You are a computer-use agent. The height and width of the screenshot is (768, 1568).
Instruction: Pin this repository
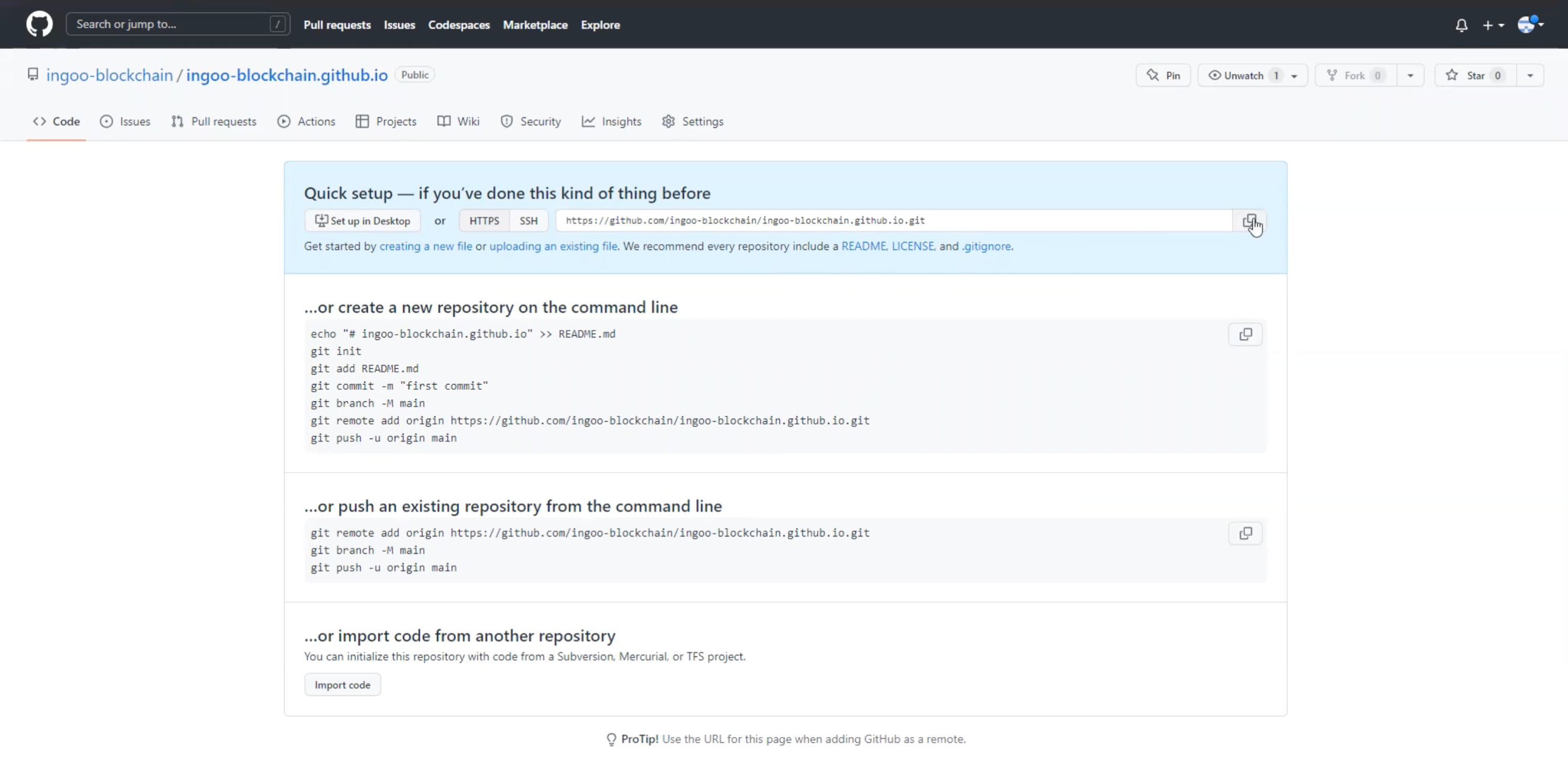pyautogui.click(x=1163, y=76)
